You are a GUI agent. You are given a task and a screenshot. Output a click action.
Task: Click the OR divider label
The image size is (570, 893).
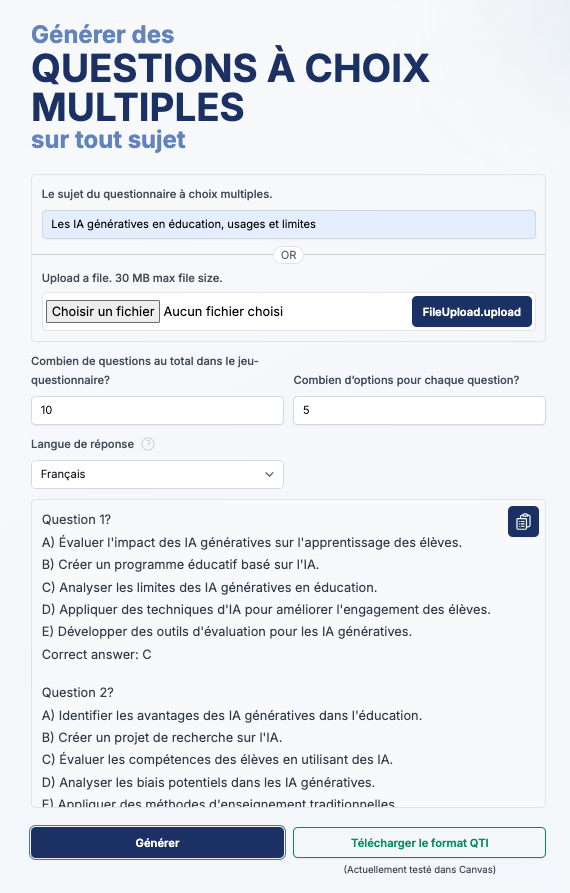click(x=289, y=255)
